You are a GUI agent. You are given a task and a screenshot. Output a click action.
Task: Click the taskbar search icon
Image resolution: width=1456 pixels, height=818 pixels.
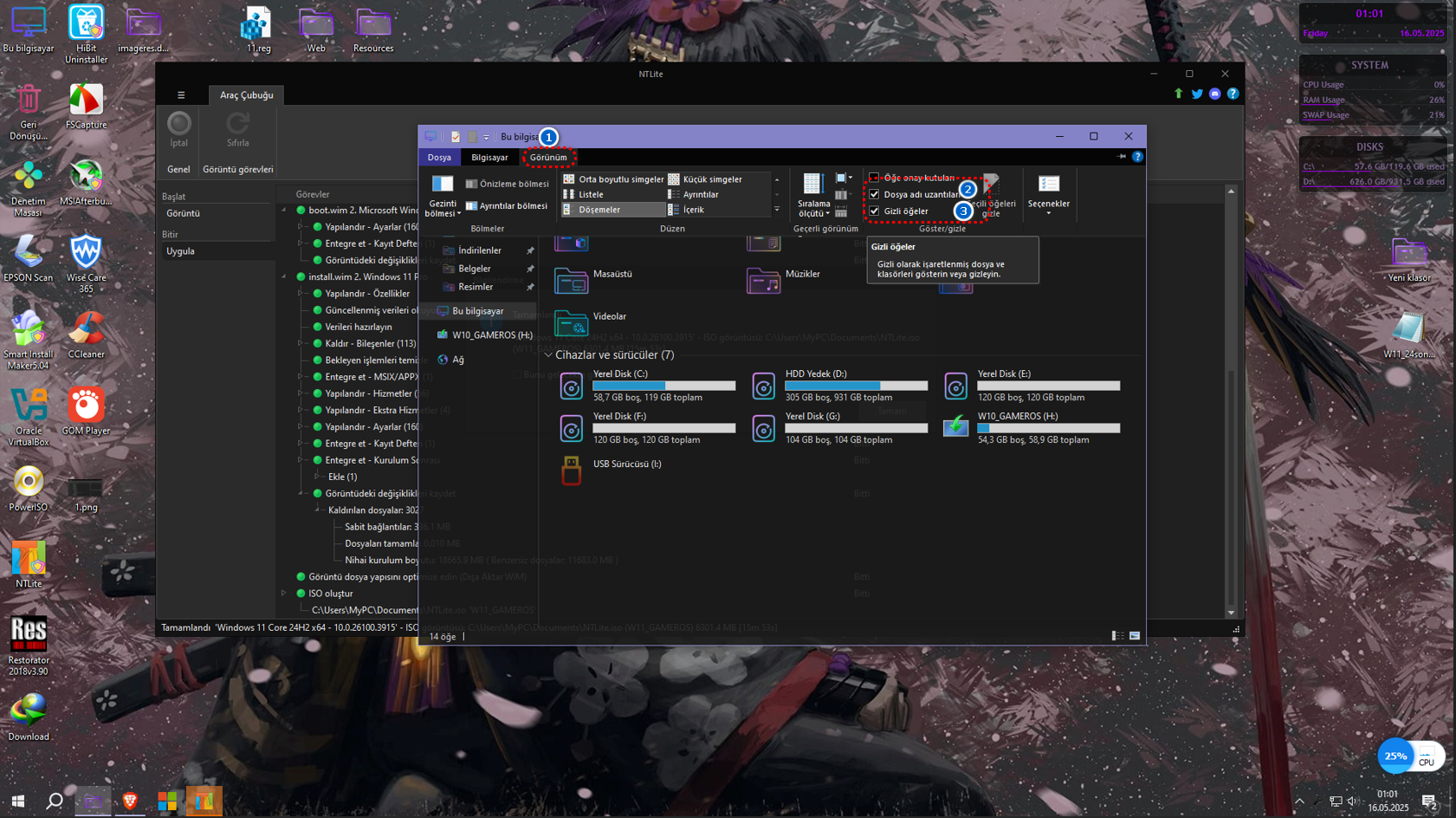(x=55, y=802)
